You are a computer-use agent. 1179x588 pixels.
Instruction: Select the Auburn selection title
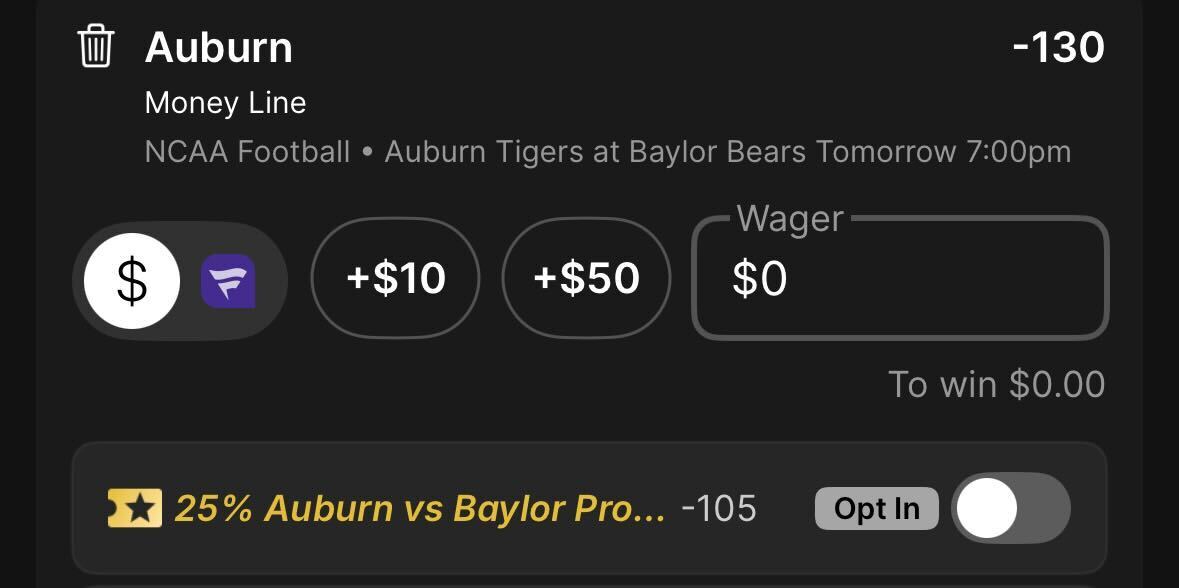click(x=219, y=47)
